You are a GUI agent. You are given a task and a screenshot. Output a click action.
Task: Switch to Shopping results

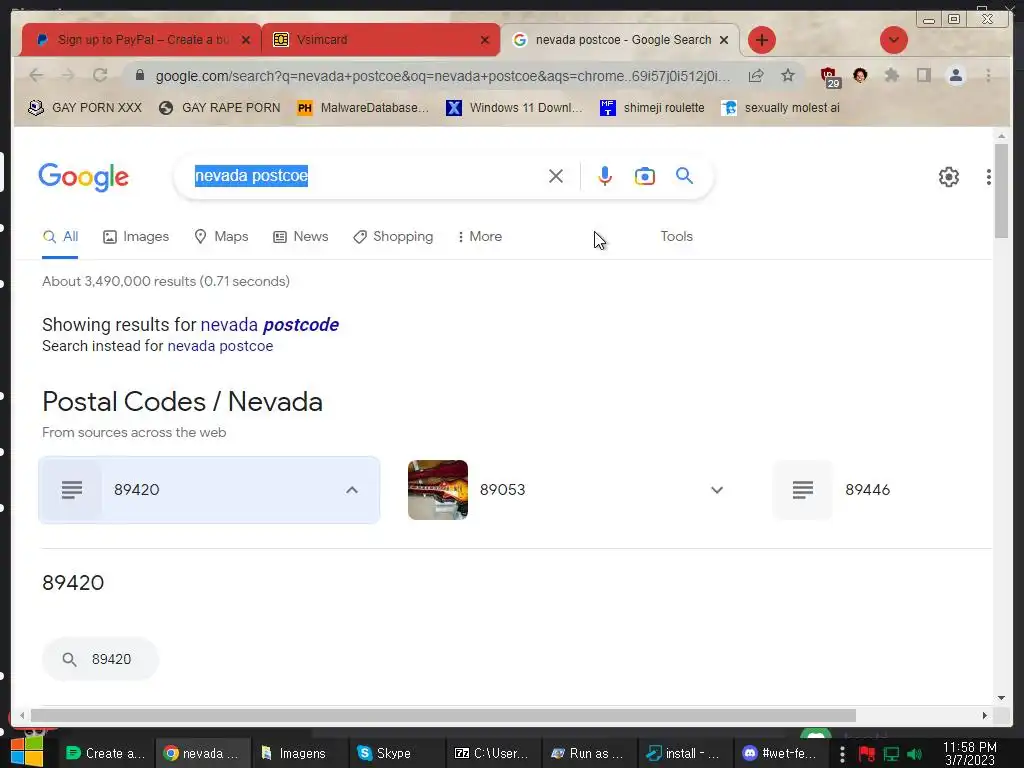click(393, 236)
